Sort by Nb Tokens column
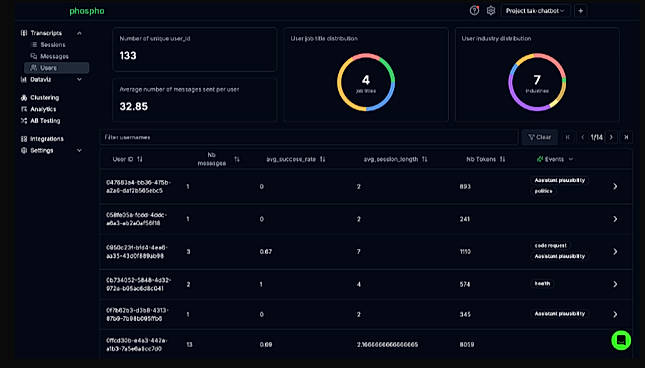Screen dimensions: 645x368 point(502,159)
